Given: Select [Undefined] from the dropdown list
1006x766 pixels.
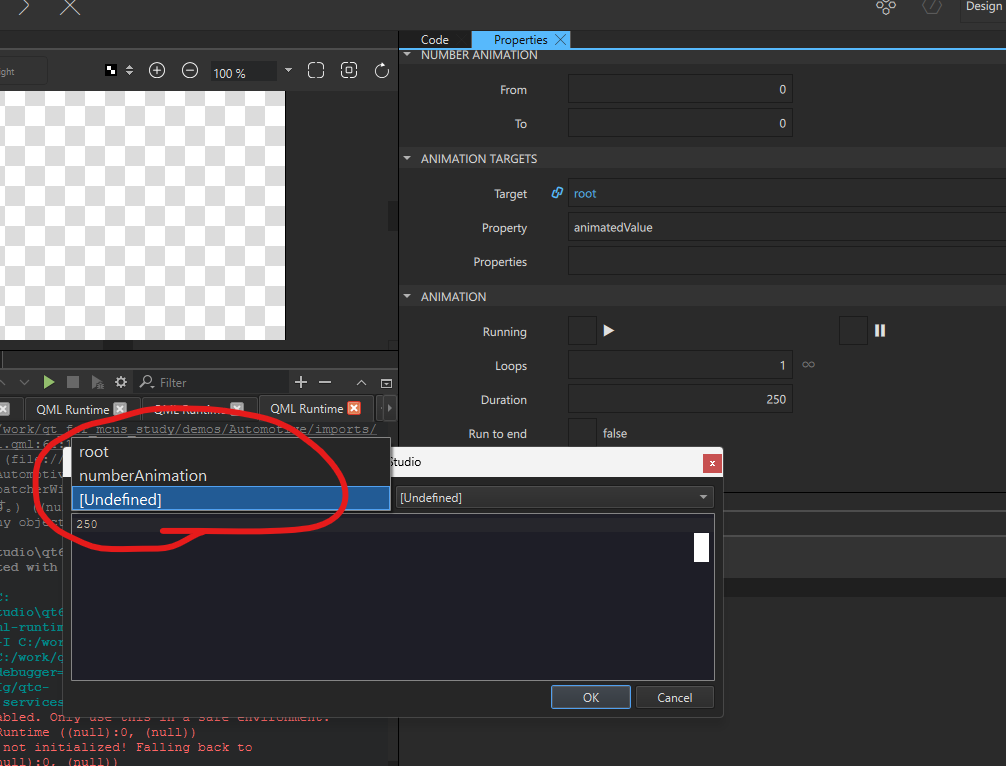Looking at the screenshot, I should click(x=231, y=499).
